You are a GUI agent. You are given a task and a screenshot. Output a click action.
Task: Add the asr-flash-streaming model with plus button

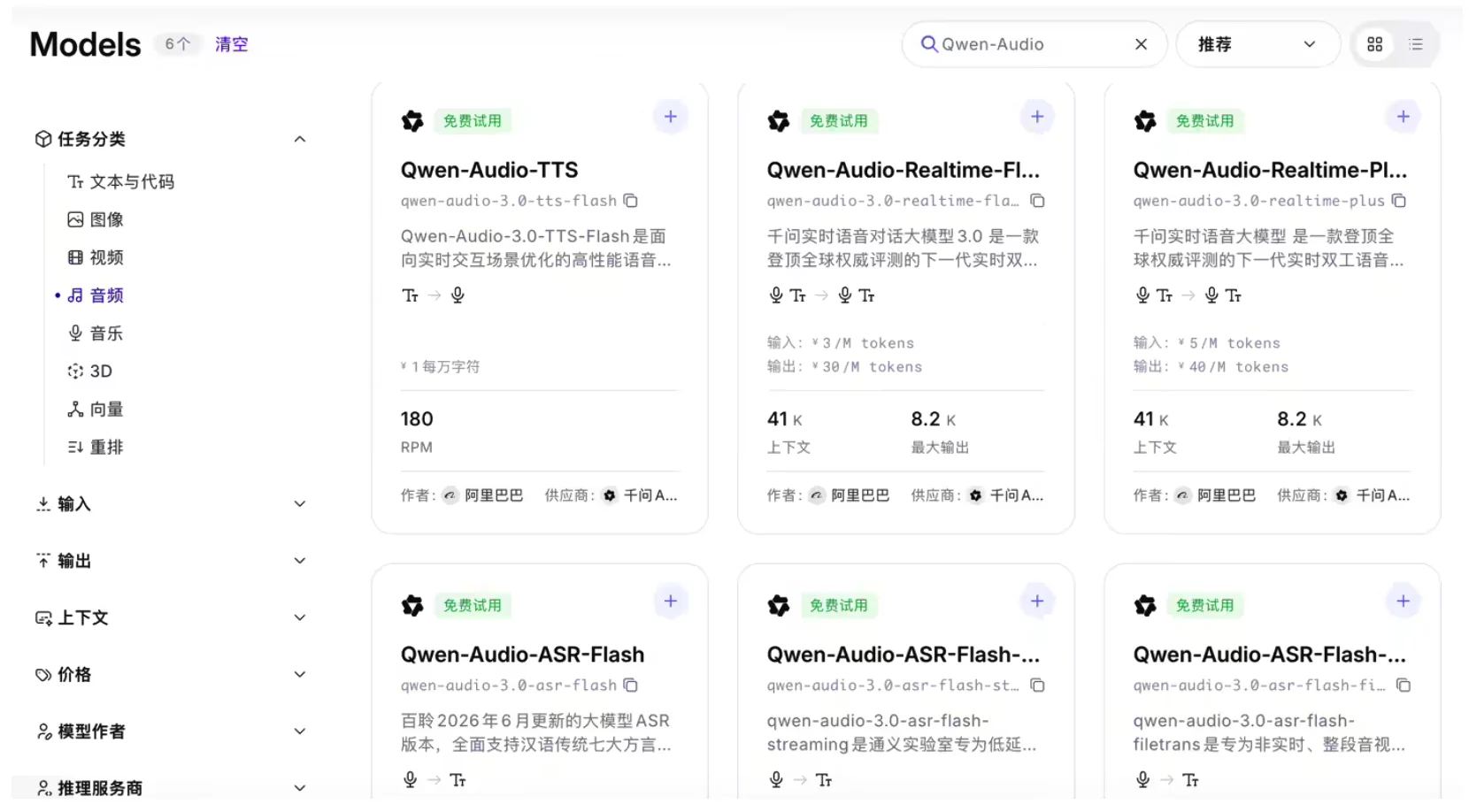point(1037,601)
